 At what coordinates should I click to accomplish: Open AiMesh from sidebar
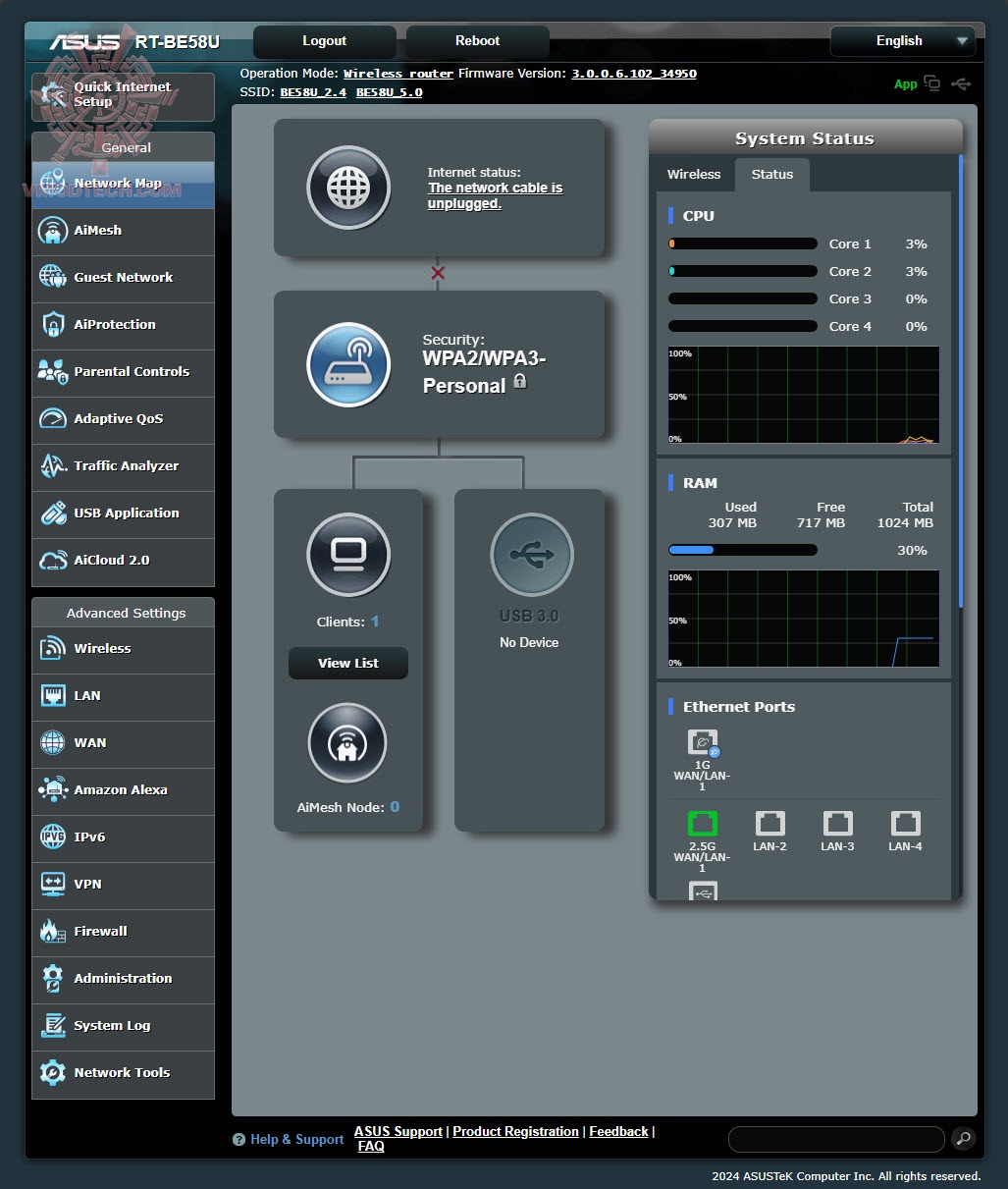tap(123, 231)
